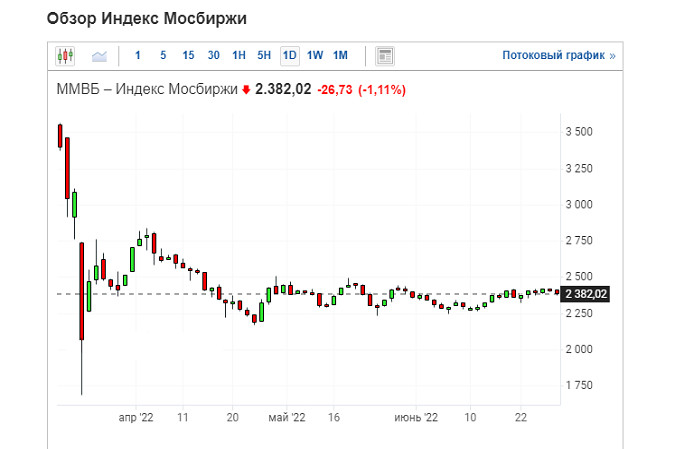Click the first red candle near 3 500

(x=60, y=136)
